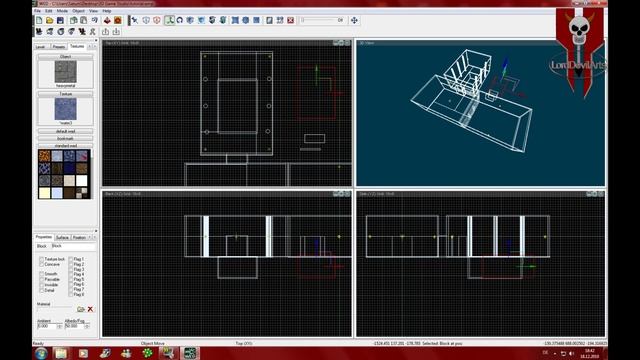Viewport: 640px width, 360px height.
Task: Toggle the Flag 8 checkbox
Action: 71,294
